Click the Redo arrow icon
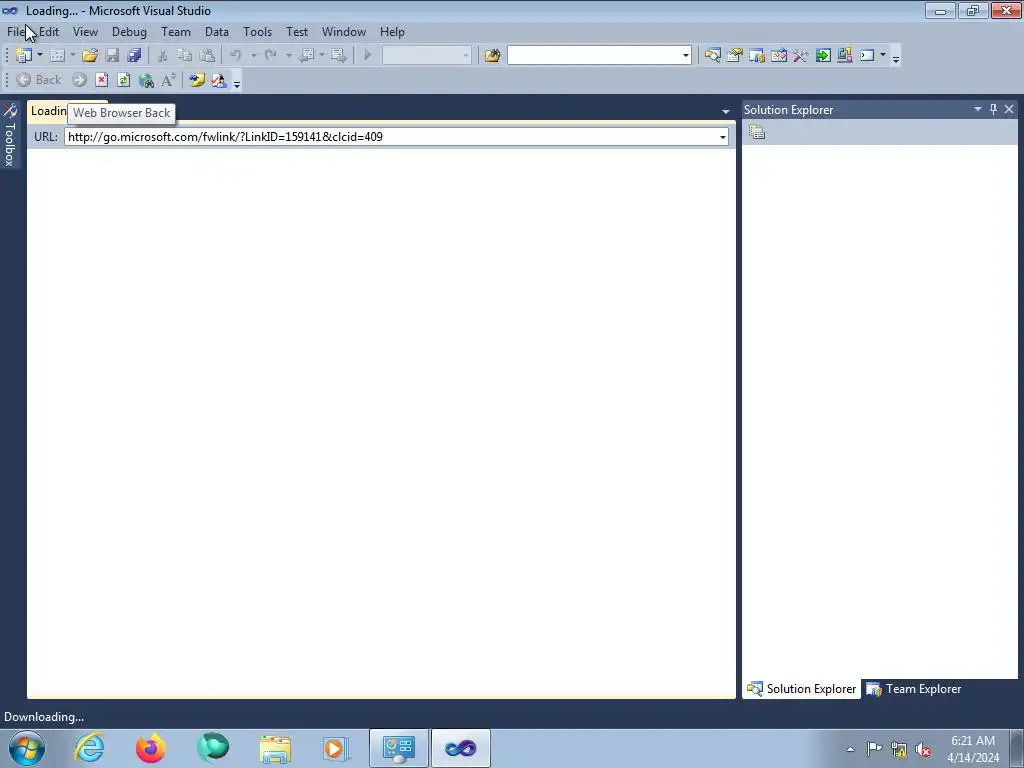1024x768 pixels. click(271, 56)
